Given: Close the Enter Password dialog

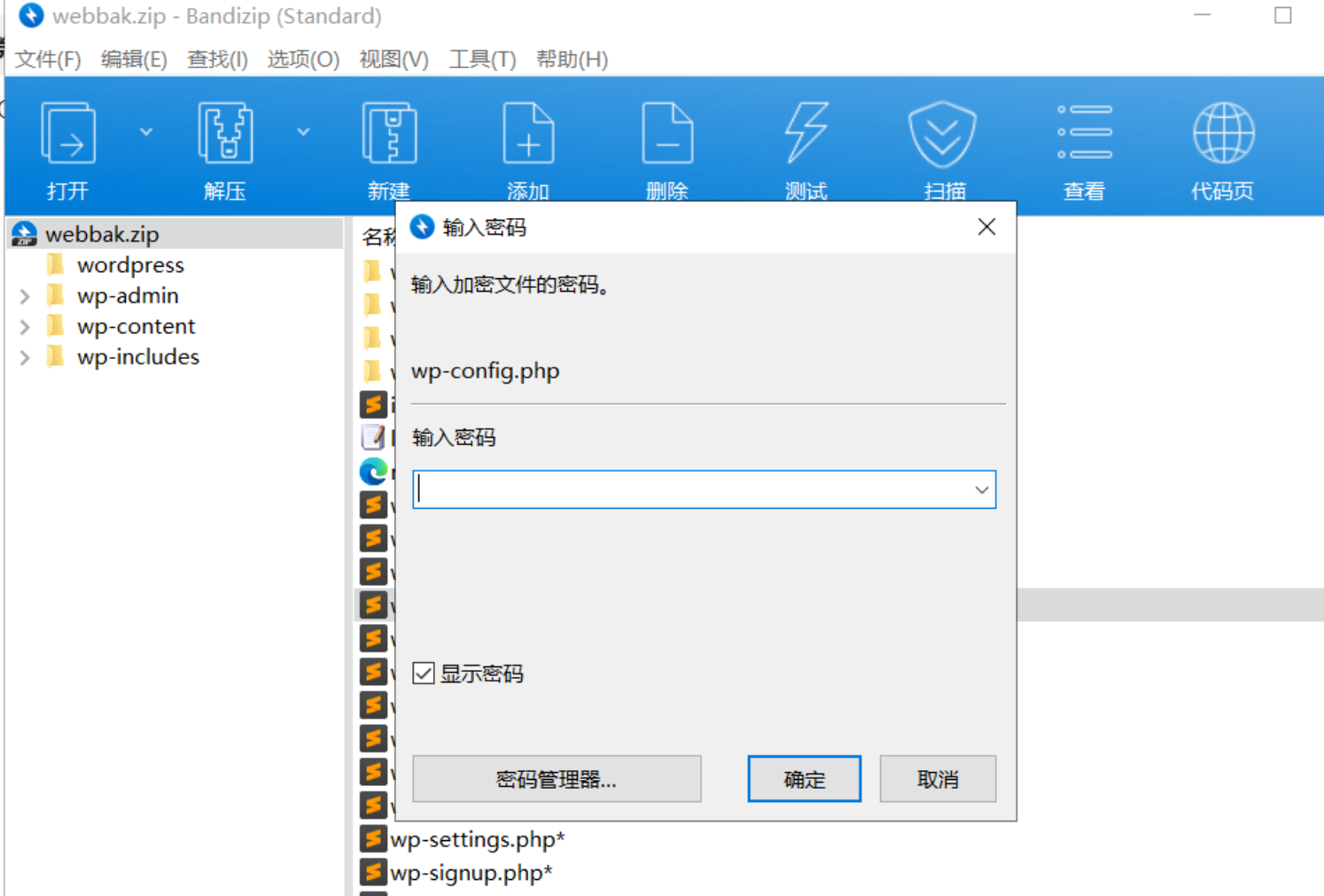Looking at the screenshot, I should [x=986, y=228].
